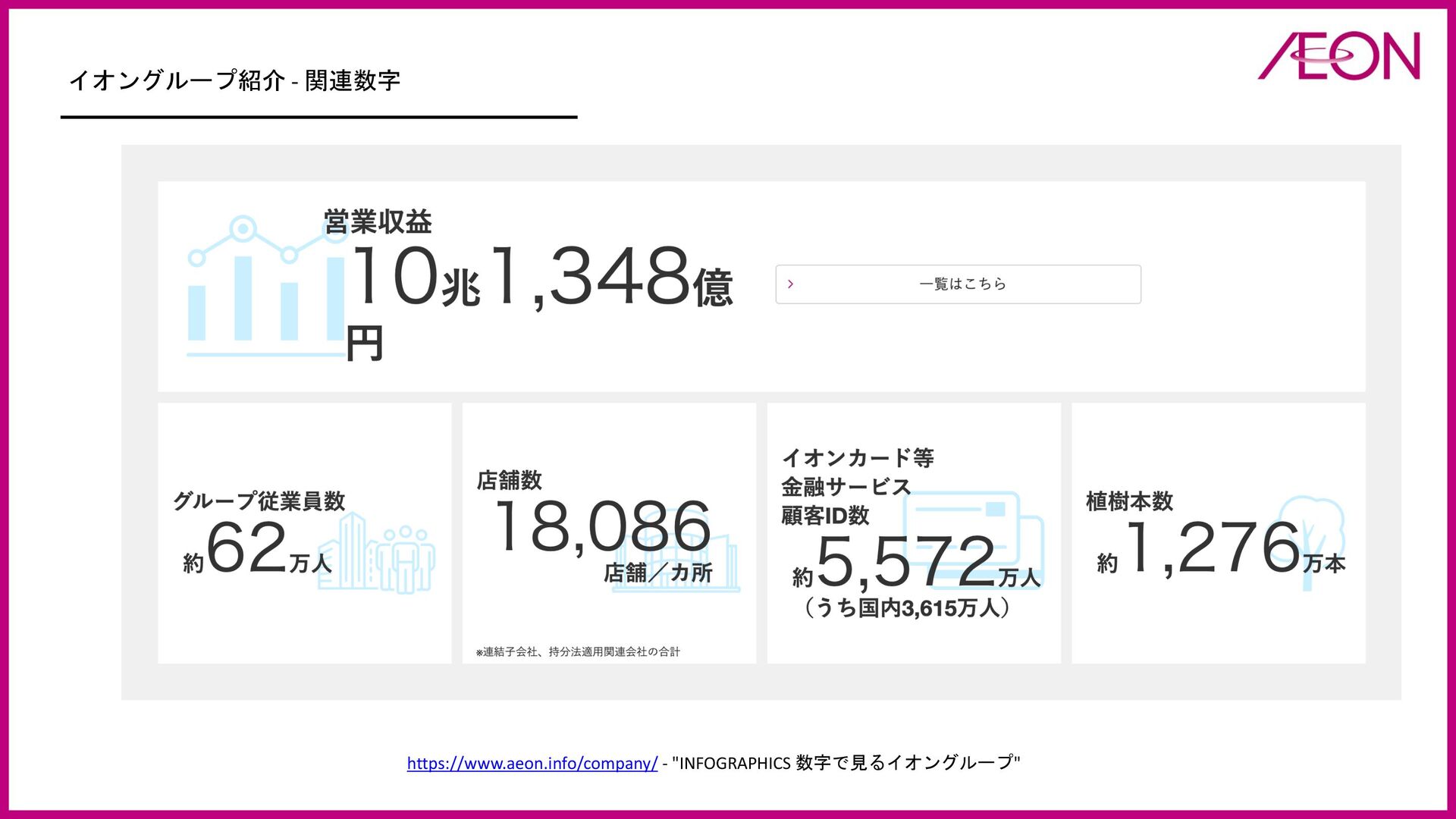
Task: Click the 18,086 store count
Action: click(602, 527)
